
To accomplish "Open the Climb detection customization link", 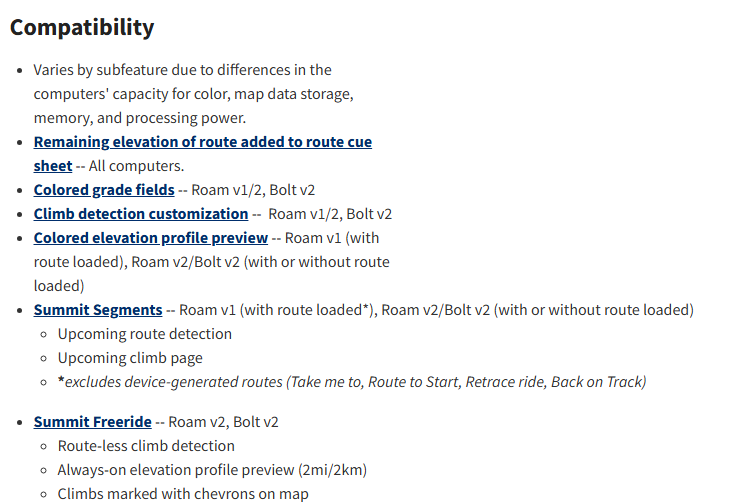I will [x=140, y=214].
